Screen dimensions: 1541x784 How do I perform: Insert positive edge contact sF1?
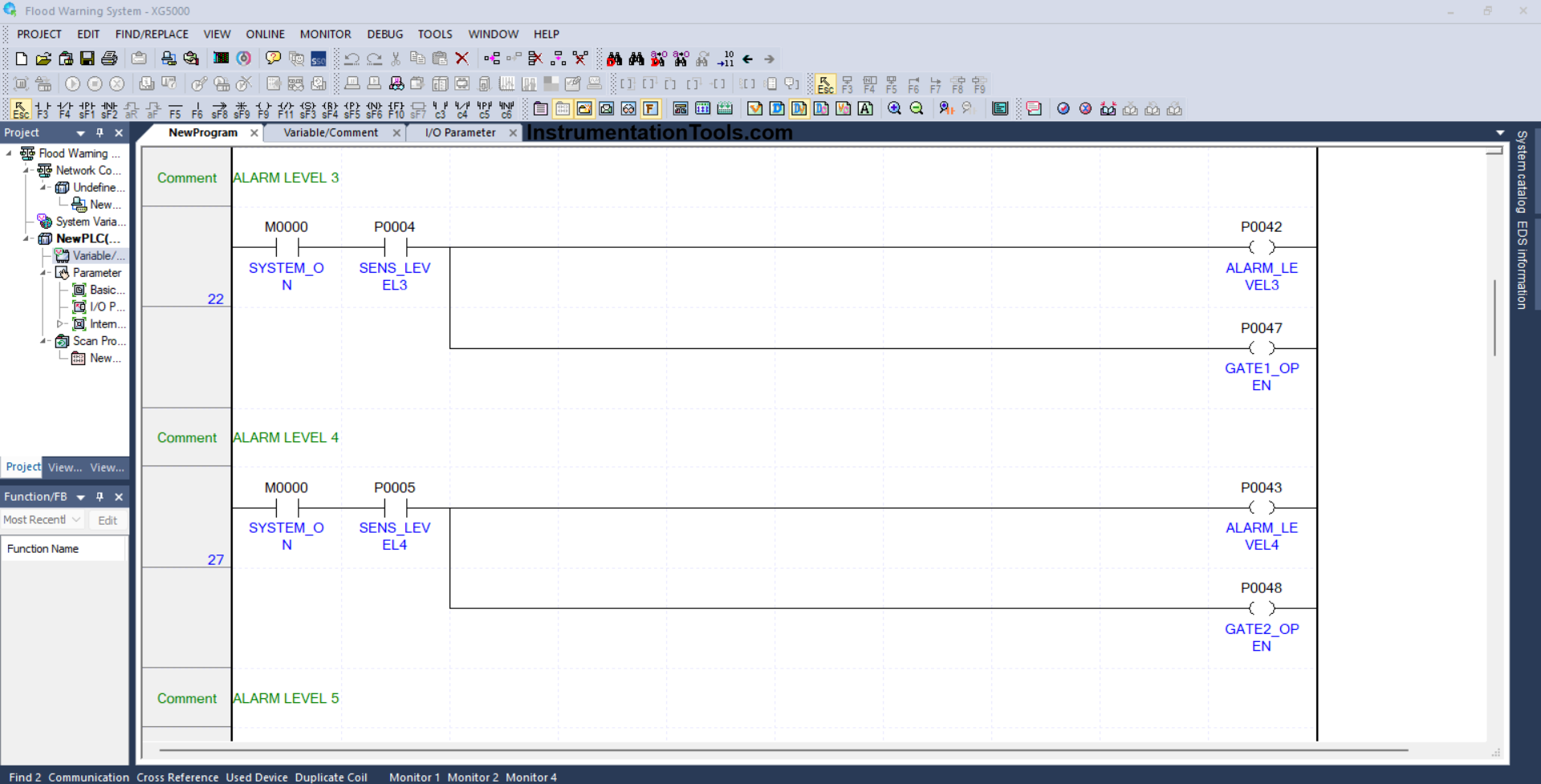click(x=87, y=109)
